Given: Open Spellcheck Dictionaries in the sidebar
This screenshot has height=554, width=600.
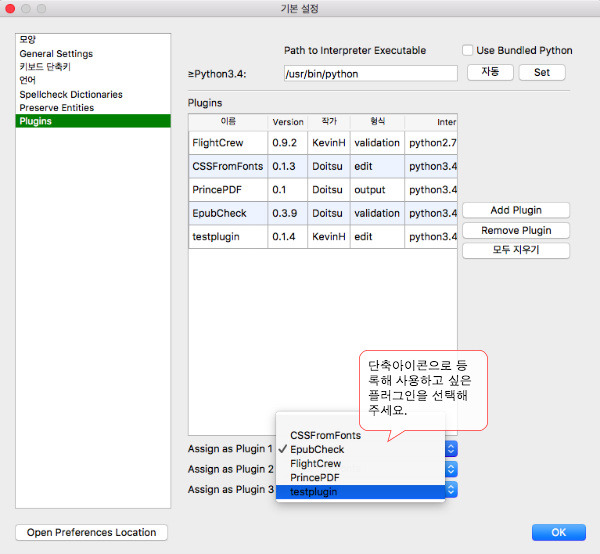Looking at the screenshot, I should click(x=93, y=94).
